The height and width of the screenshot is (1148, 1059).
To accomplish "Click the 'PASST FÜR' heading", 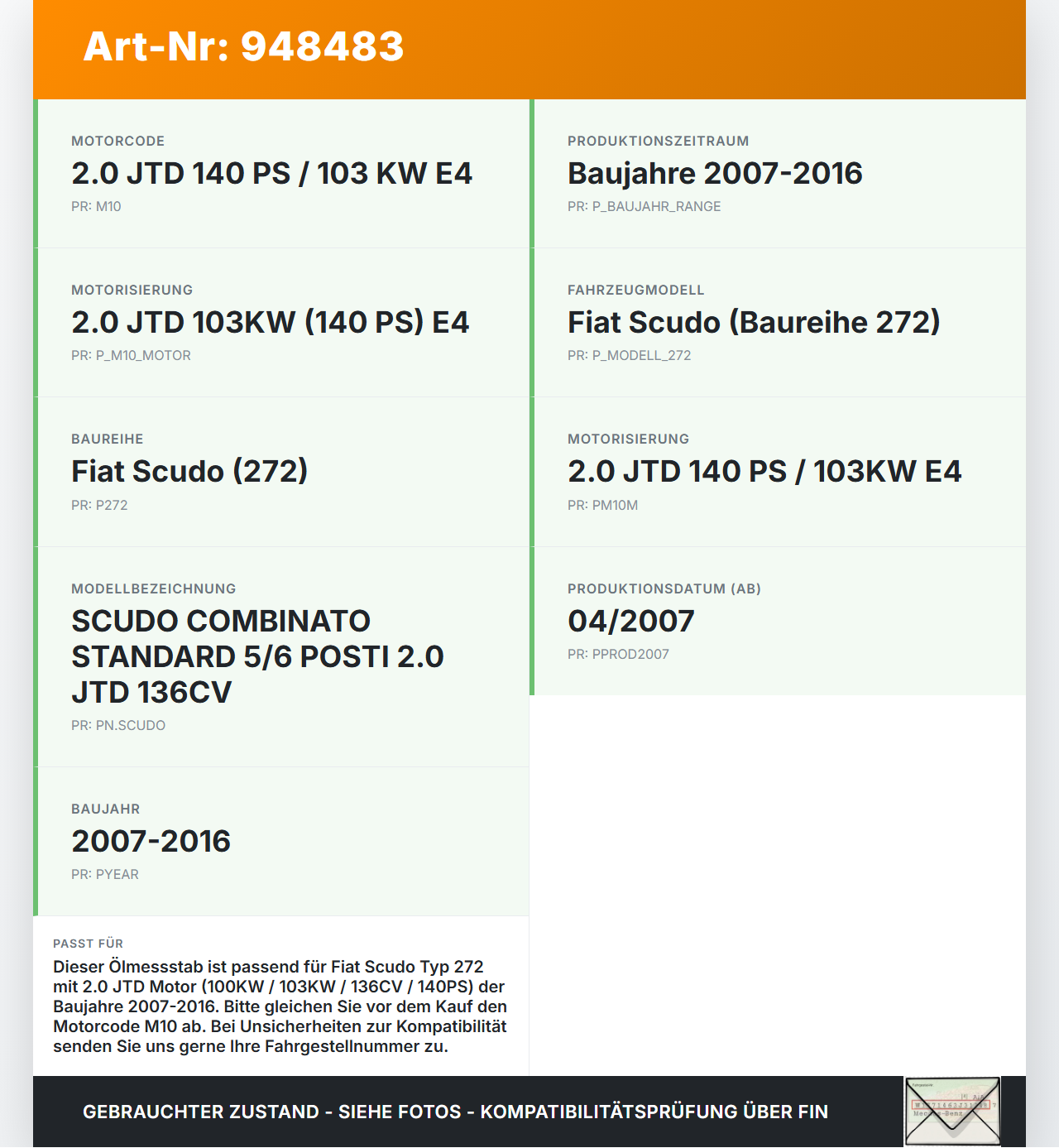I will coord(89,944).
